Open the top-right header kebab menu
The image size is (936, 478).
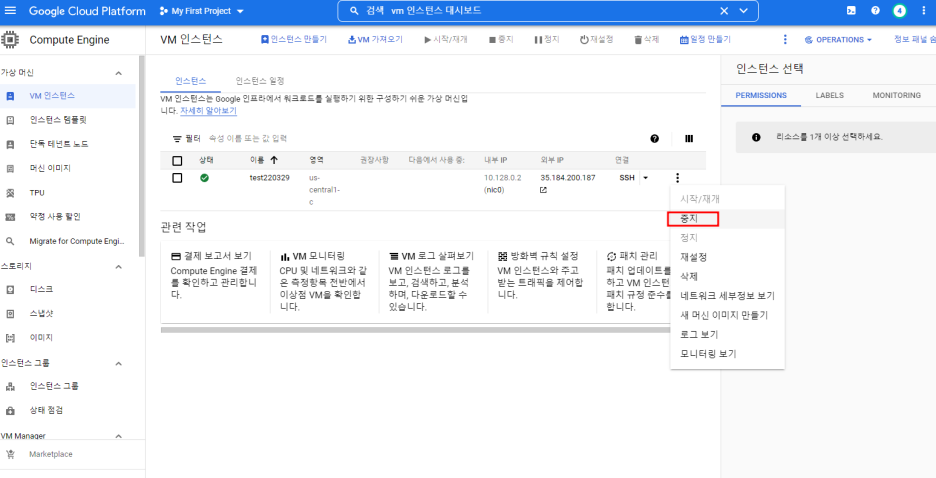tap(925, 11)
